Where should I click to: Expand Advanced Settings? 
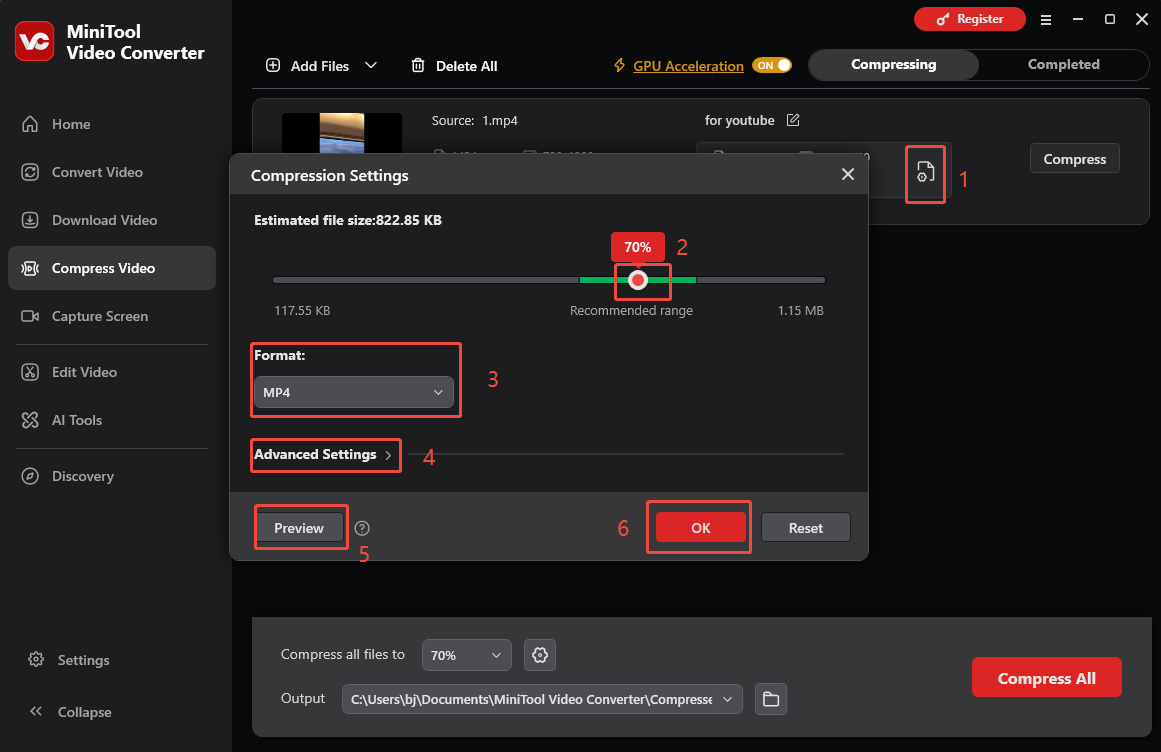pyautogui.click(x=323, y=454)
